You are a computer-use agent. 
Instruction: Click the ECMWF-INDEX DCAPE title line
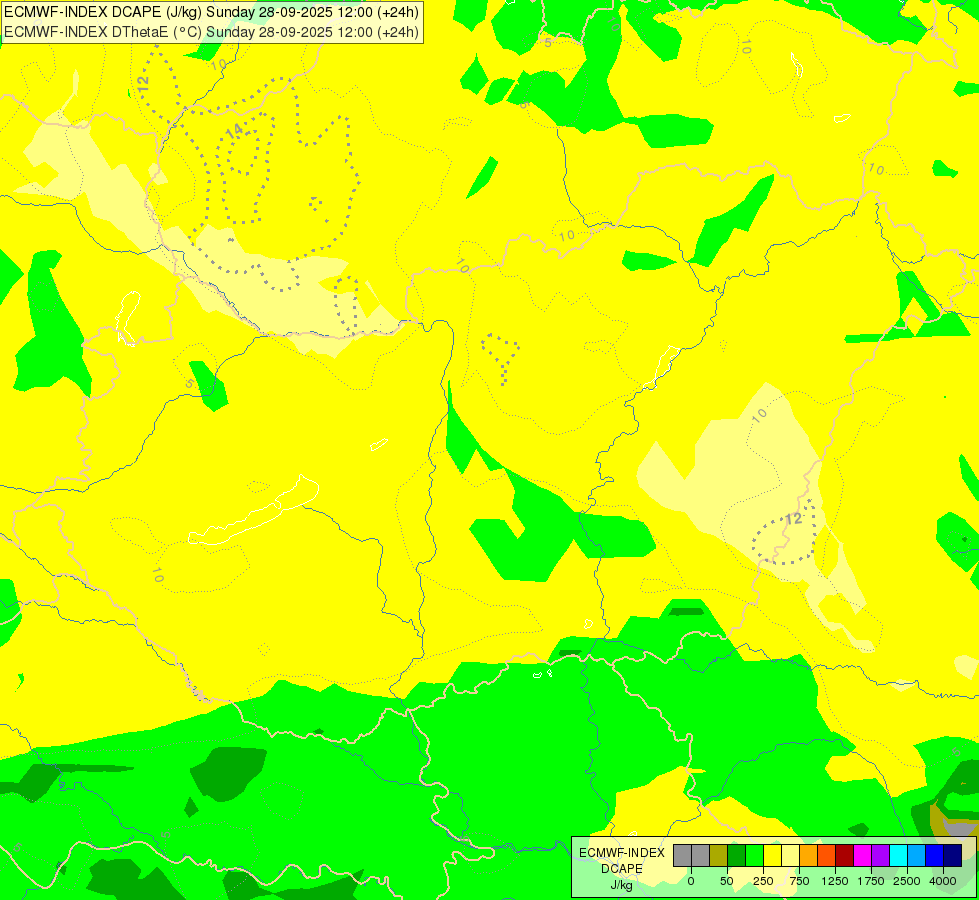[212, 12]
